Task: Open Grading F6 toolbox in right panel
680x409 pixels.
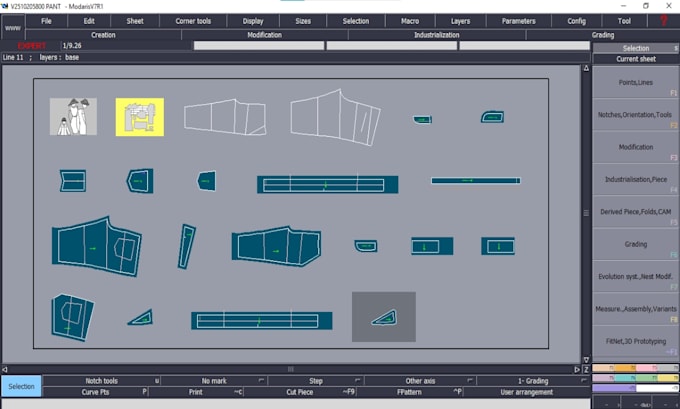Action: pyautogui.click(x=636, y=244)
